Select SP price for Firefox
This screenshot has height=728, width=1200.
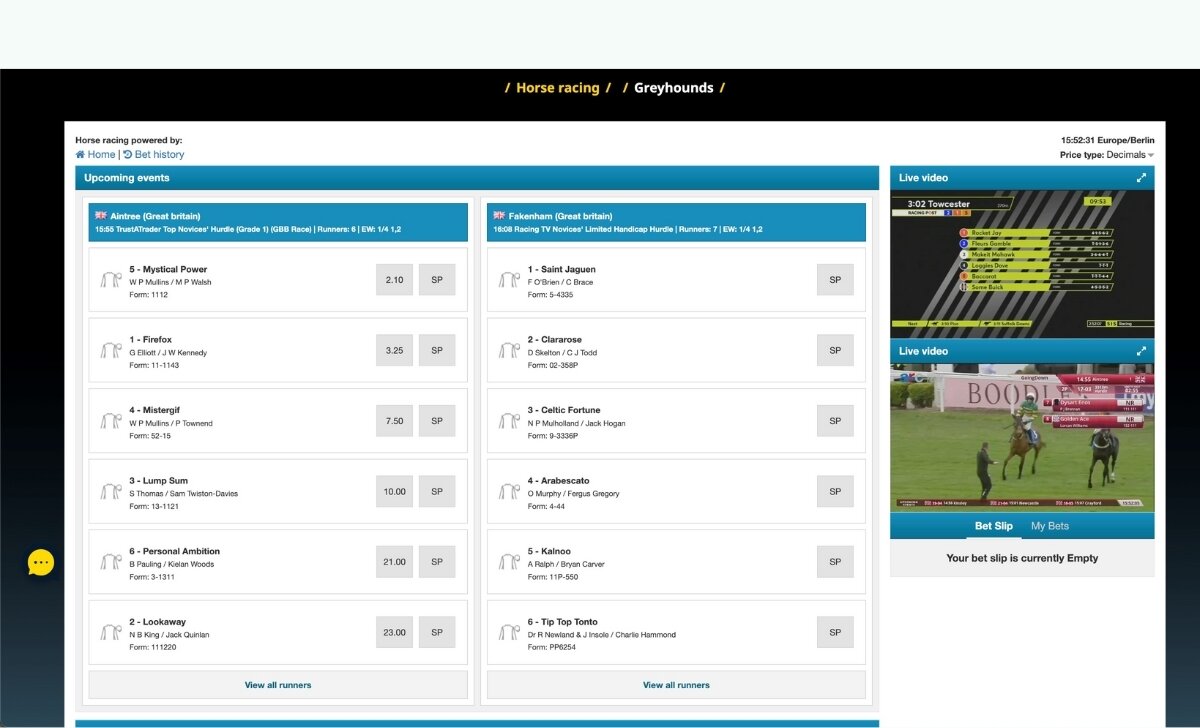437,350
